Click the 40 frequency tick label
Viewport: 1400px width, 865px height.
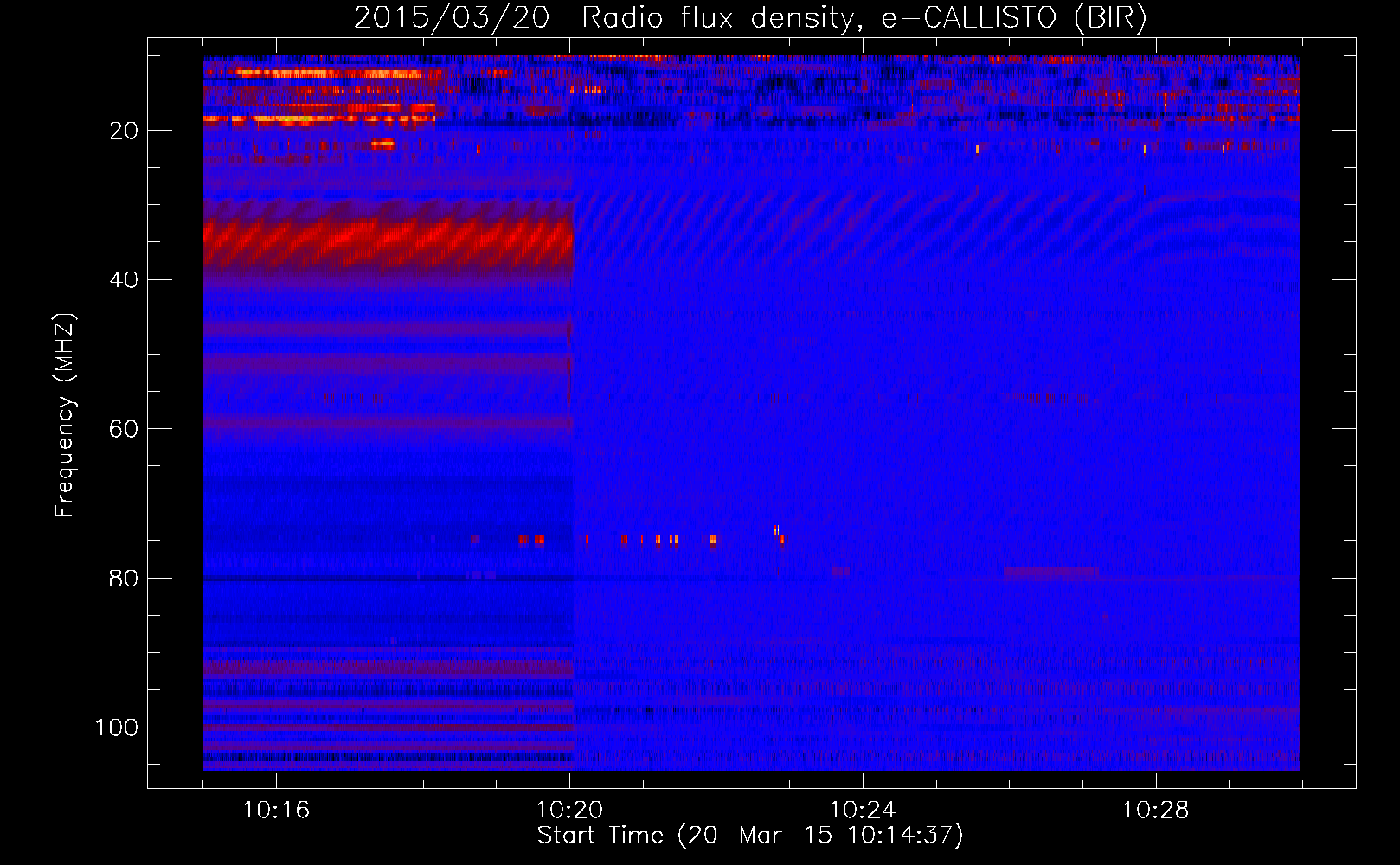tap(125, 280)
